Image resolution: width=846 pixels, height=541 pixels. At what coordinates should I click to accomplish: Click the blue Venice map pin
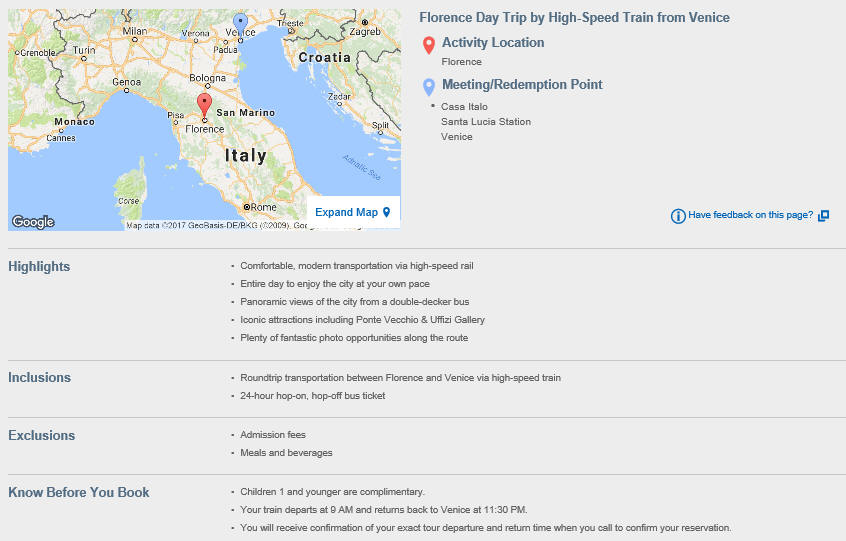(240, 25)
